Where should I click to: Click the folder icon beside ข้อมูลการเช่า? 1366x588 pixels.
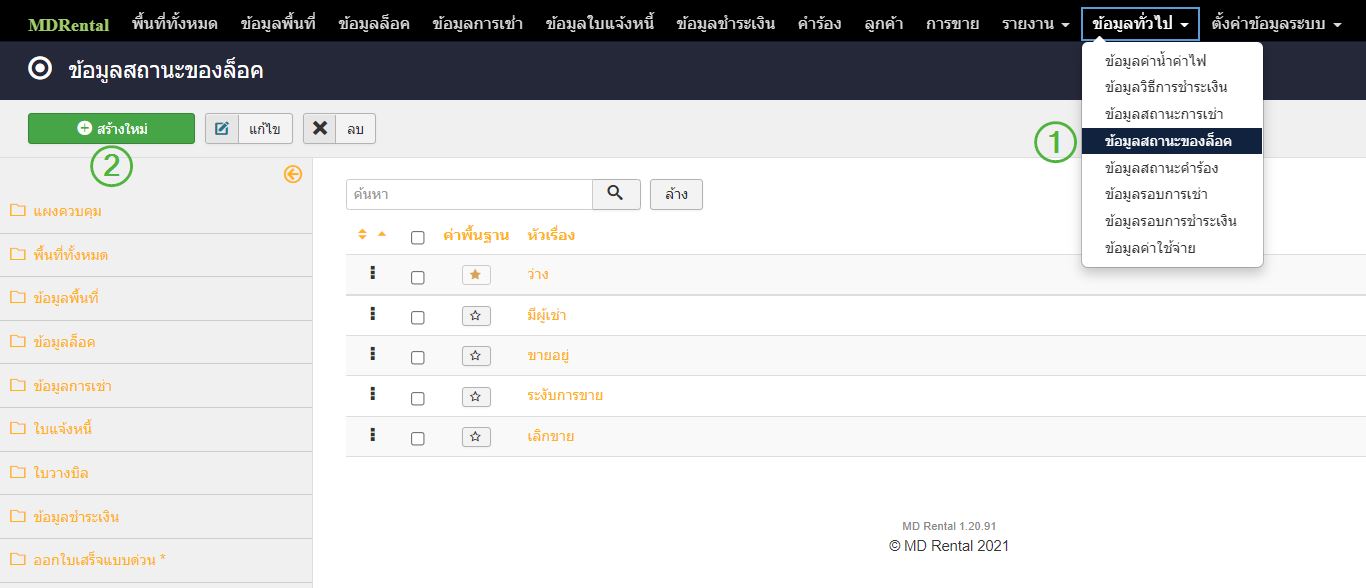17,385
